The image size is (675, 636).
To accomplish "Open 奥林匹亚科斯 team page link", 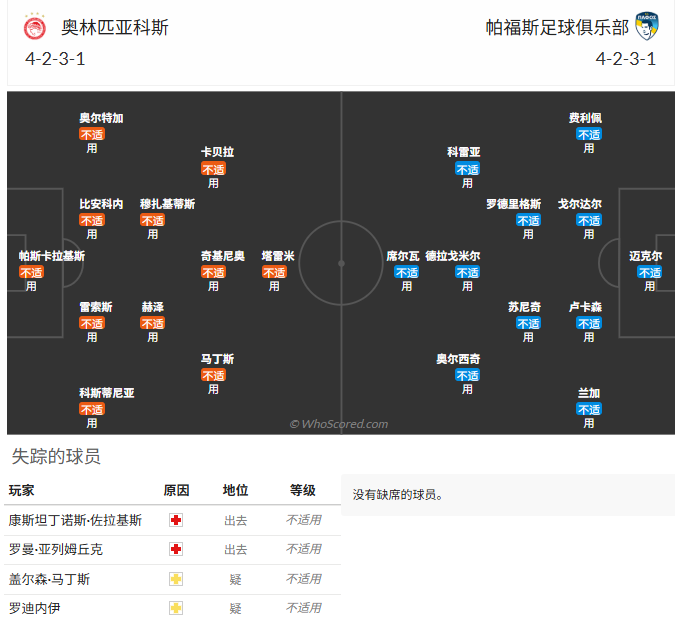I will click(x=115, y=27).
